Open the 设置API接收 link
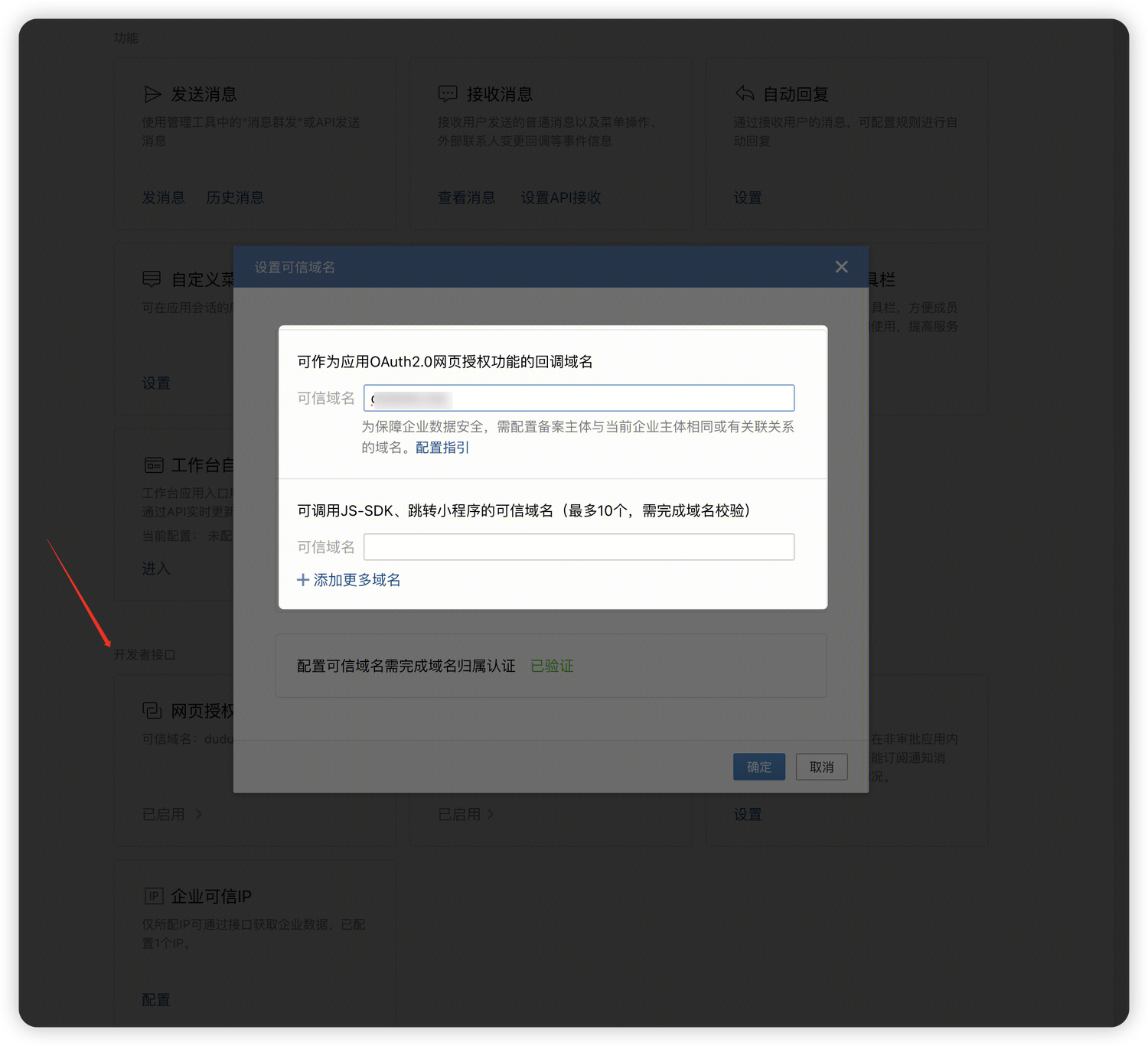This screenshot has height=1046, width=1148. click(561, 197)
